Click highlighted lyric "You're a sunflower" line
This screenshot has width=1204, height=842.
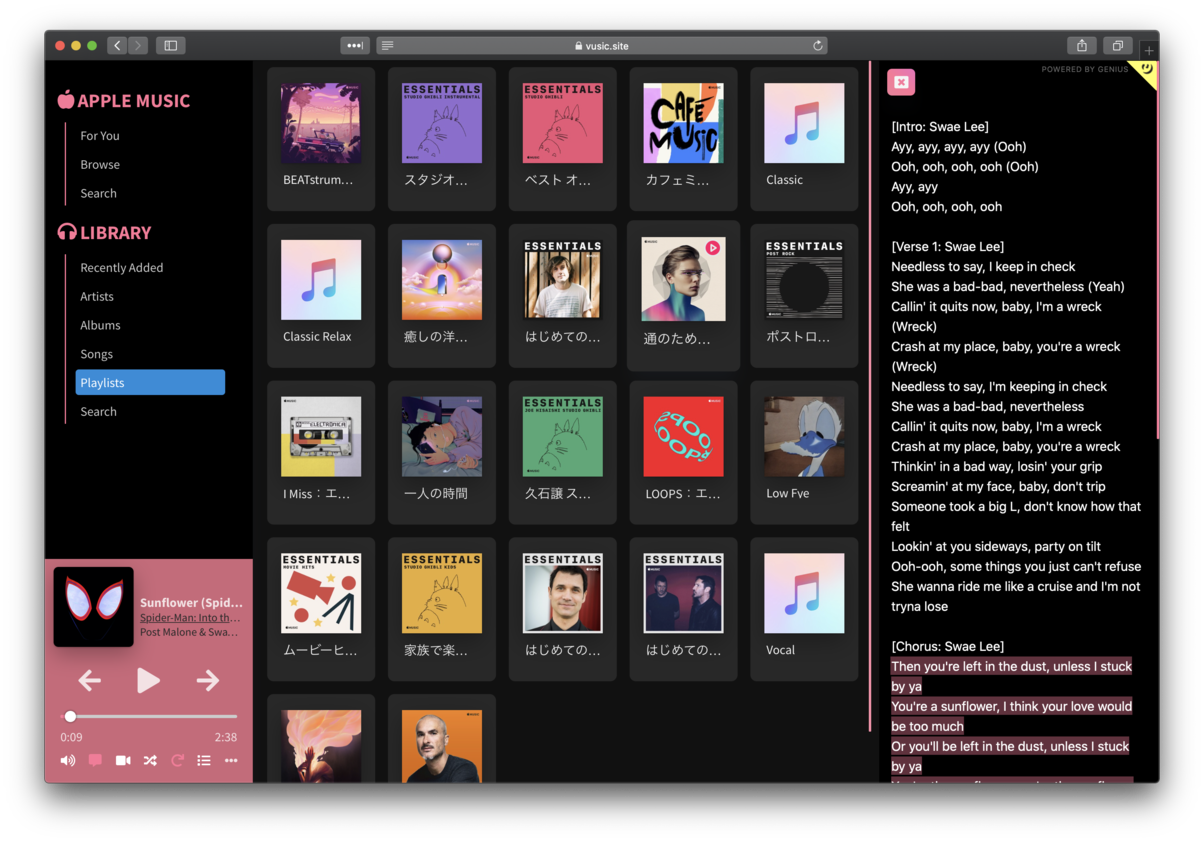pyautogui.click(x=1011, y=716)
